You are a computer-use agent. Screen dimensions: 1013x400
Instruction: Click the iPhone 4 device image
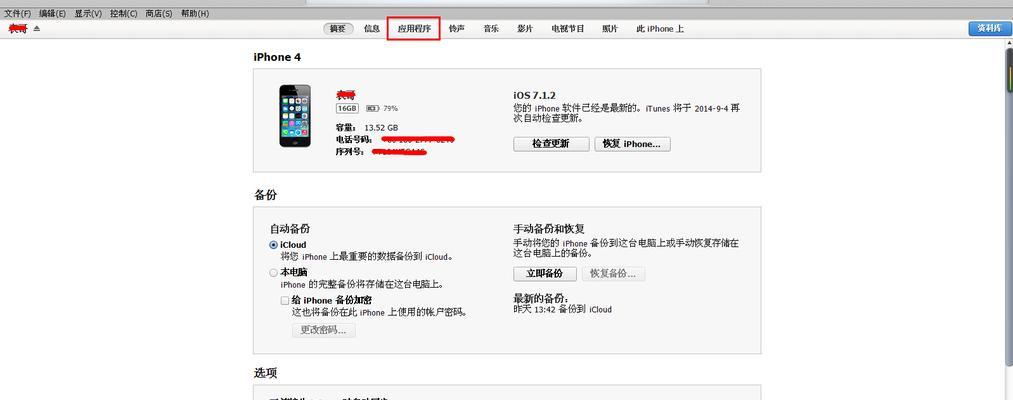point(295,116)
